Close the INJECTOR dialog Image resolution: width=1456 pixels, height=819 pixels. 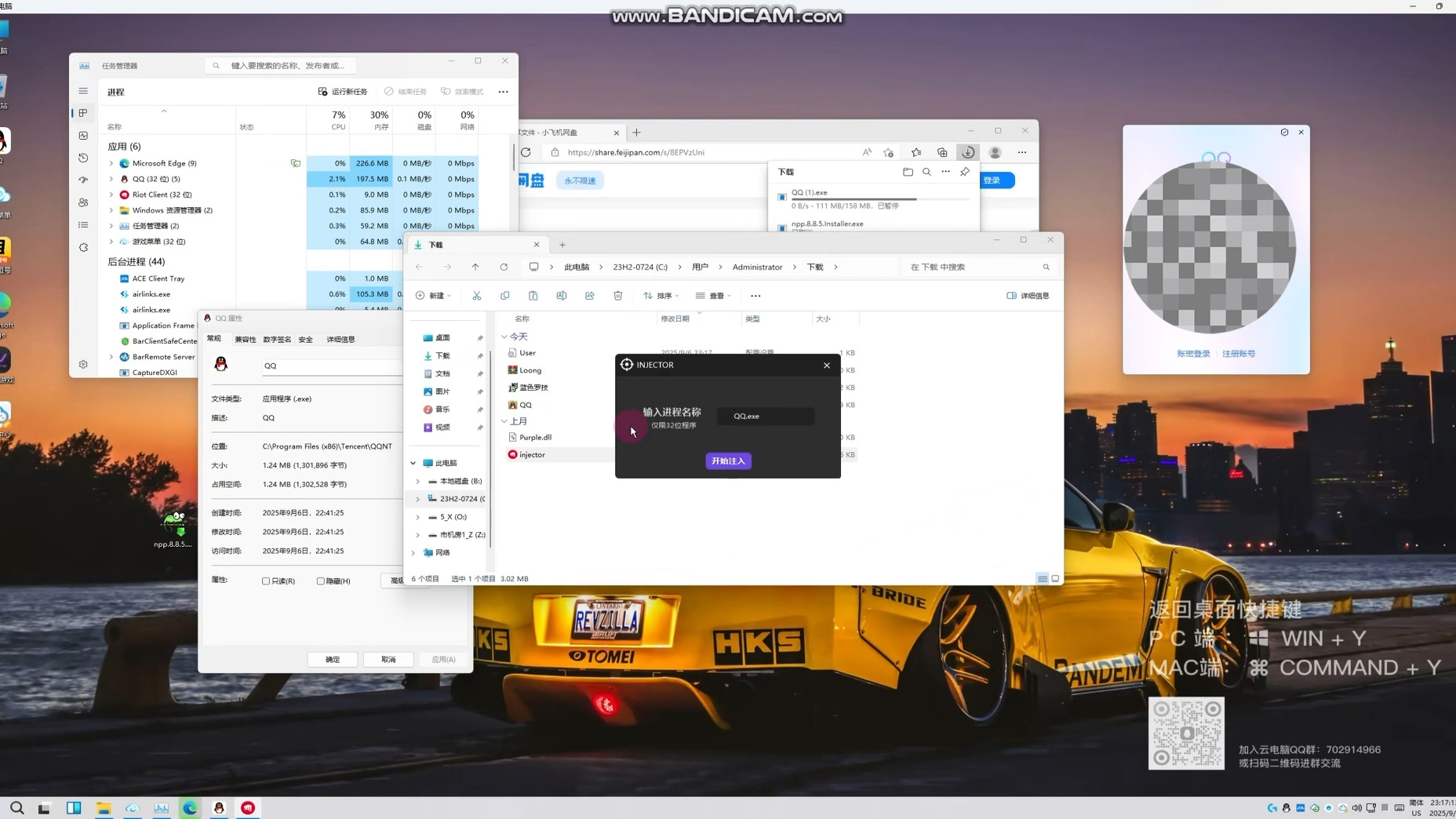click(x=826, y=365)
